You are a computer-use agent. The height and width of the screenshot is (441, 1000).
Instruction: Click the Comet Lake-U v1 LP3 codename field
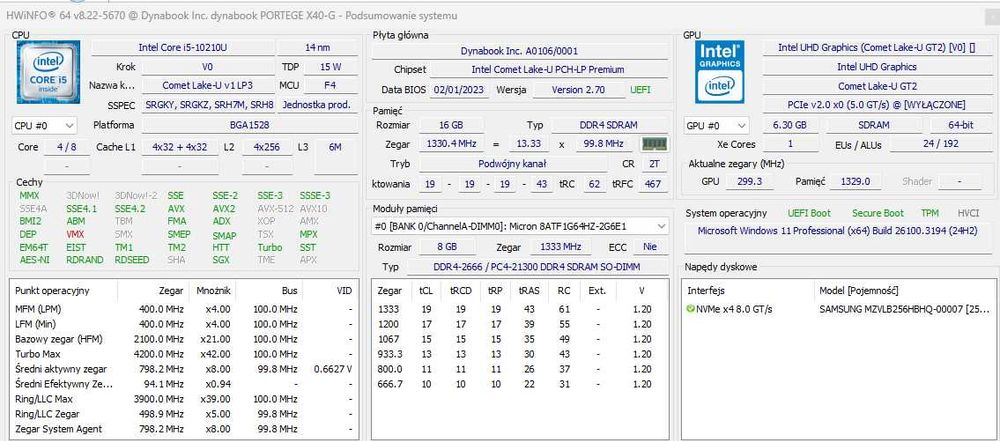pyautogui.click(x=207, y=85)
